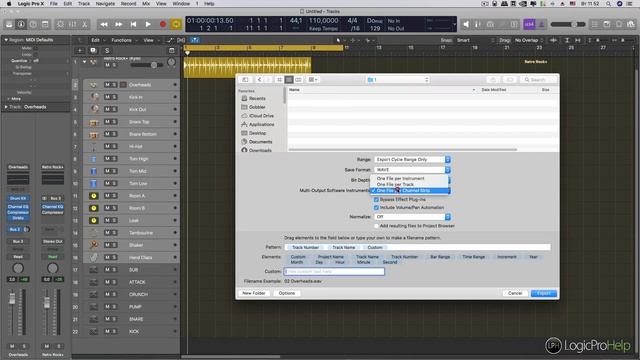
Task: Solo the Kick In track
Action: coord(114,97)
